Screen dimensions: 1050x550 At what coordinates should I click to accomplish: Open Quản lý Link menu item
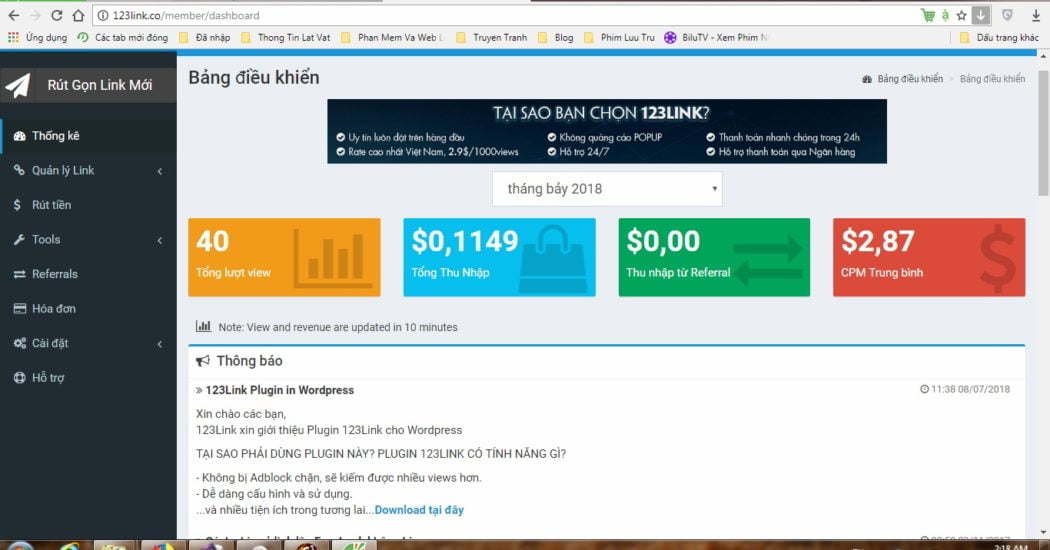(88, 170)
